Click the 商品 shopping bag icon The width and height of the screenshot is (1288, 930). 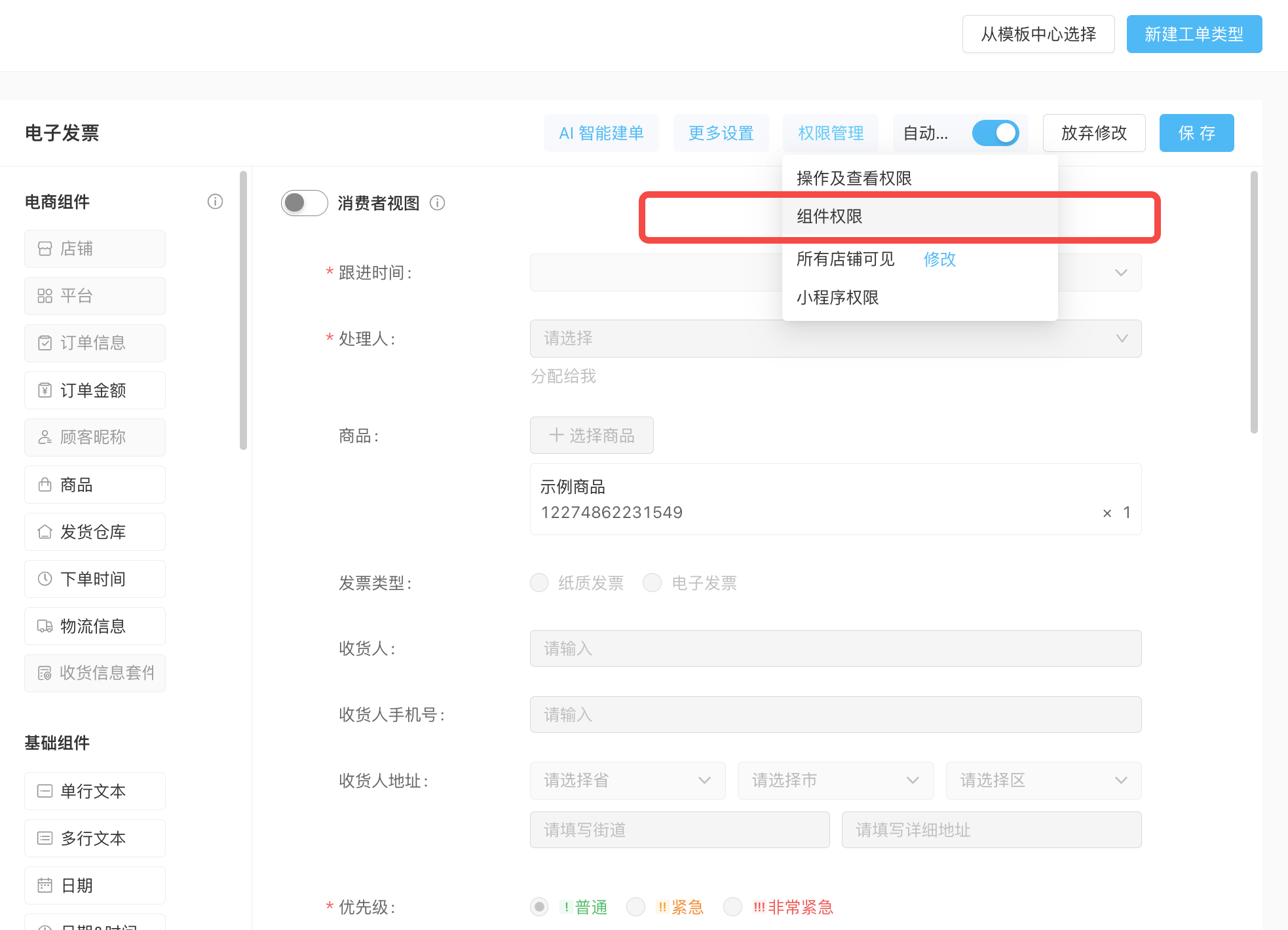[x=45, y=485]
